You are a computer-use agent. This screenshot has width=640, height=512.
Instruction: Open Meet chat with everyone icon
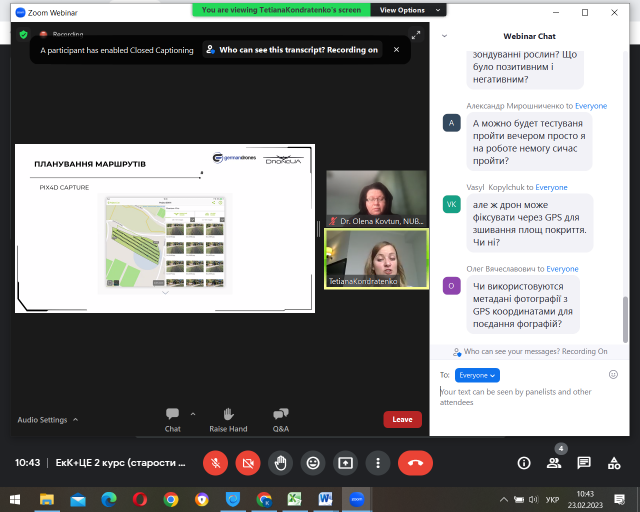(x=584, y=463)
